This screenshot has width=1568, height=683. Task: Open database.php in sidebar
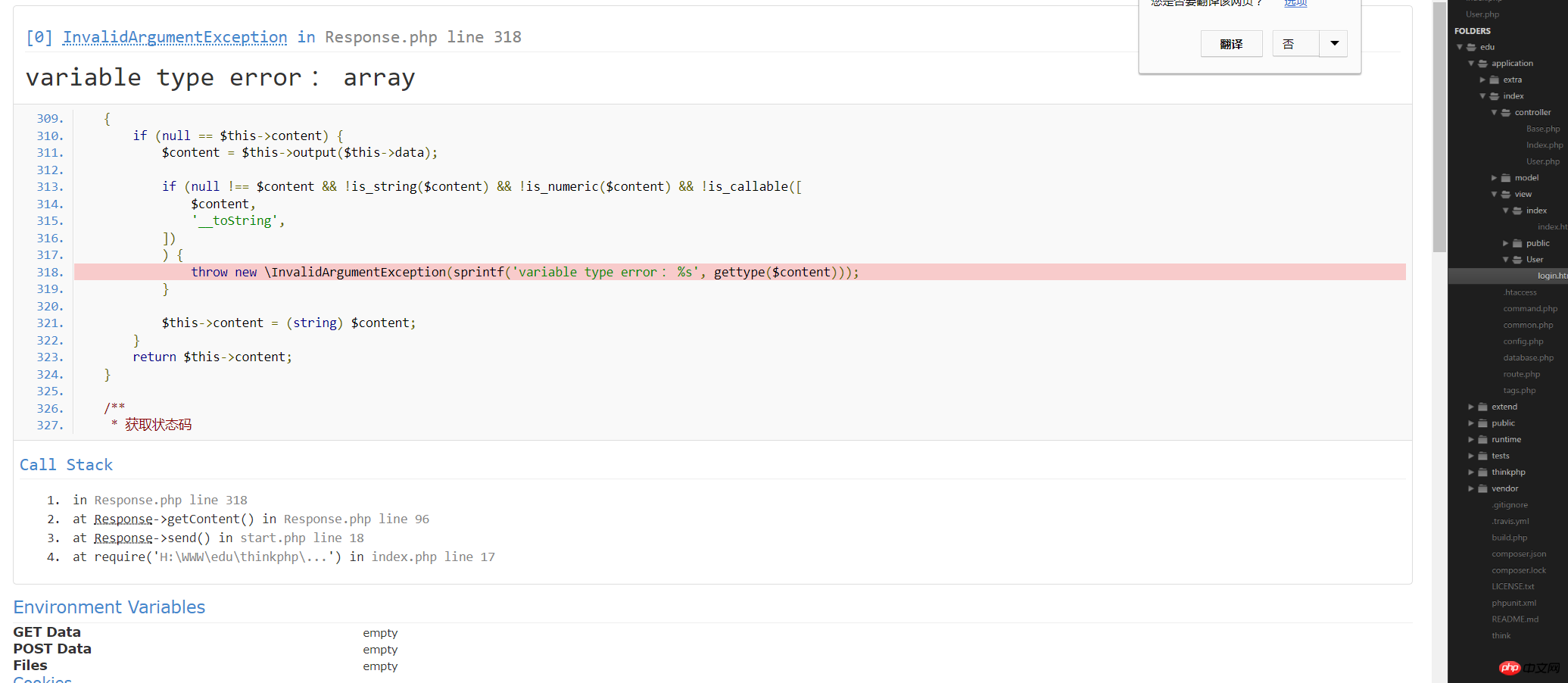(1528, 358)
